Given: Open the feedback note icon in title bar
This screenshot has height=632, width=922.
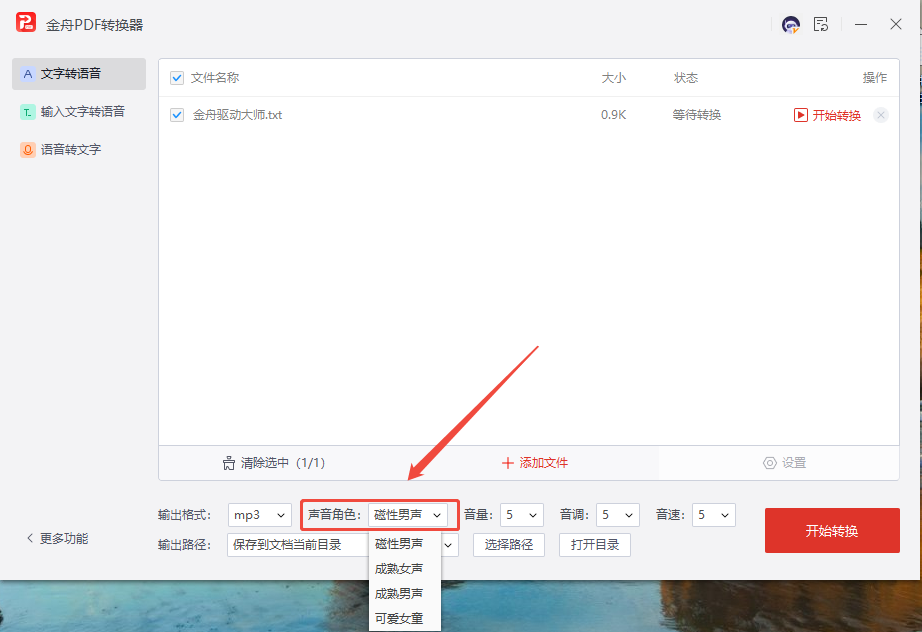Looking at the screenshot, I should (x=821, y=25).
